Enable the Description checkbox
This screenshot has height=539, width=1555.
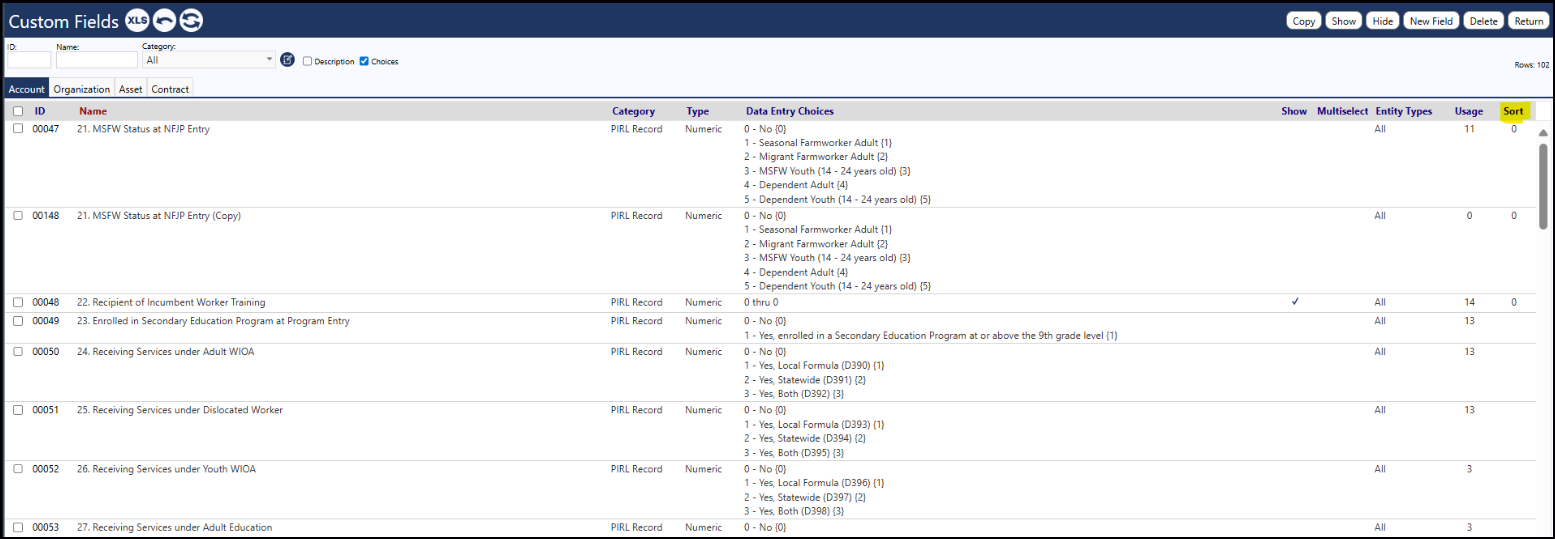(x=308, y=61)
